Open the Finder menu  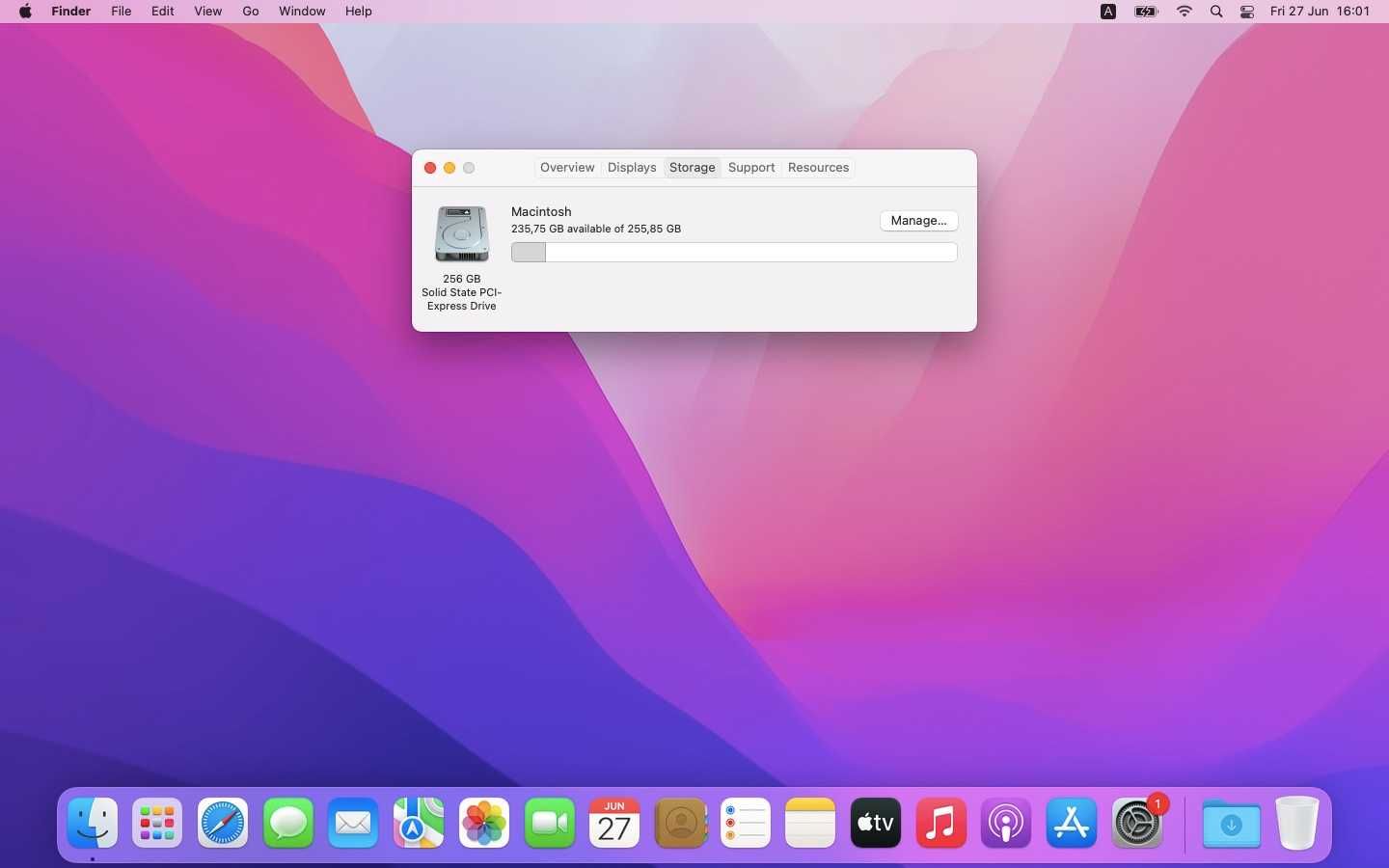point(71,12)
